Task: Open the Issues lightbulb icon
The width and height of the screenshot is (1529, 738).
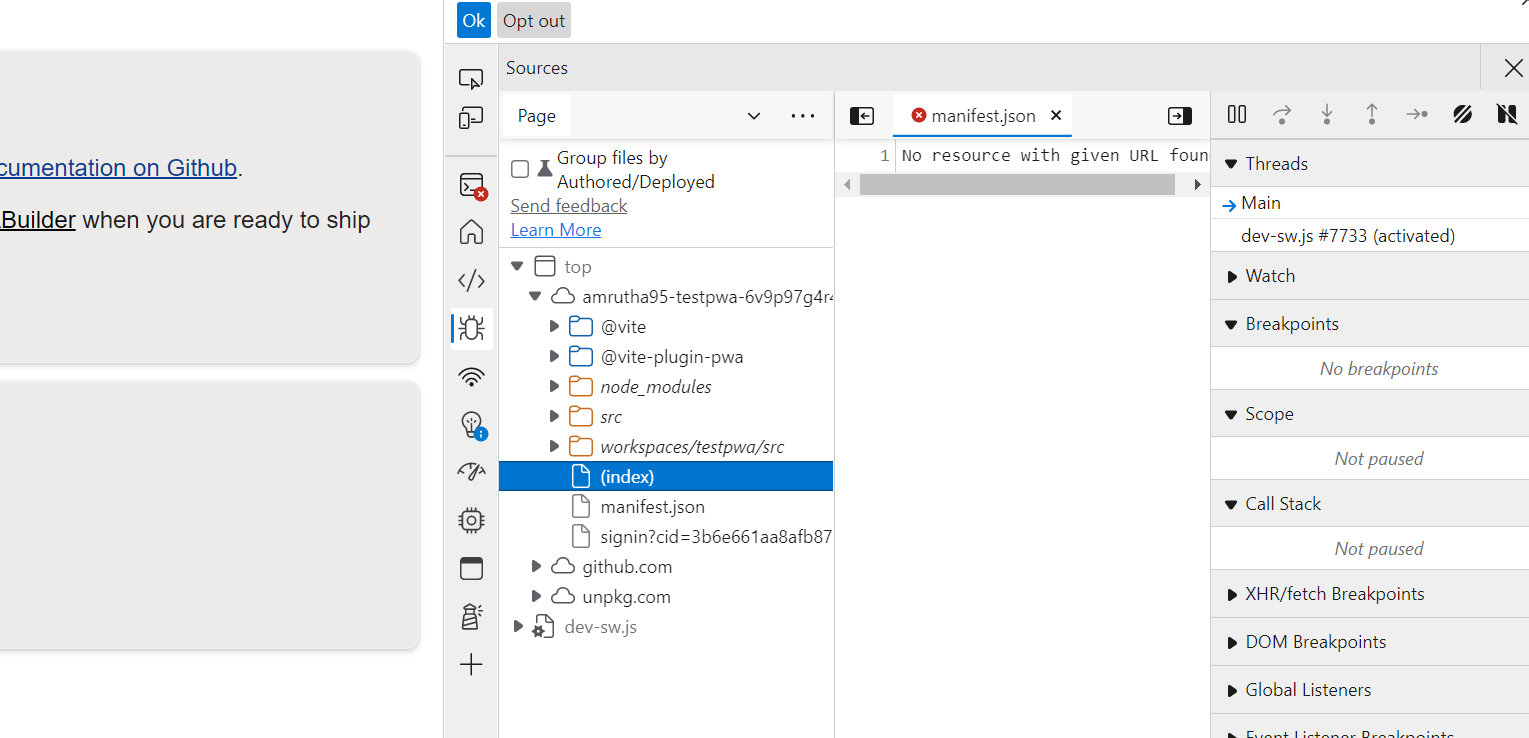Action: (x=472, y=425)
